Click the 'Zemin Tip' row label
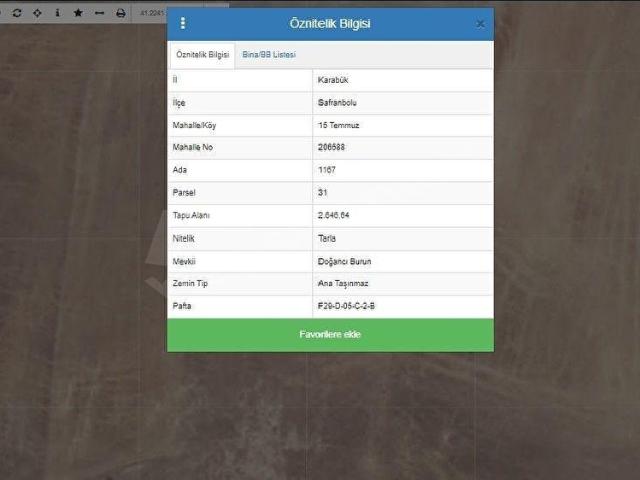Image resolution: width=640 pixels, height=480 pixels. (190, 283)
